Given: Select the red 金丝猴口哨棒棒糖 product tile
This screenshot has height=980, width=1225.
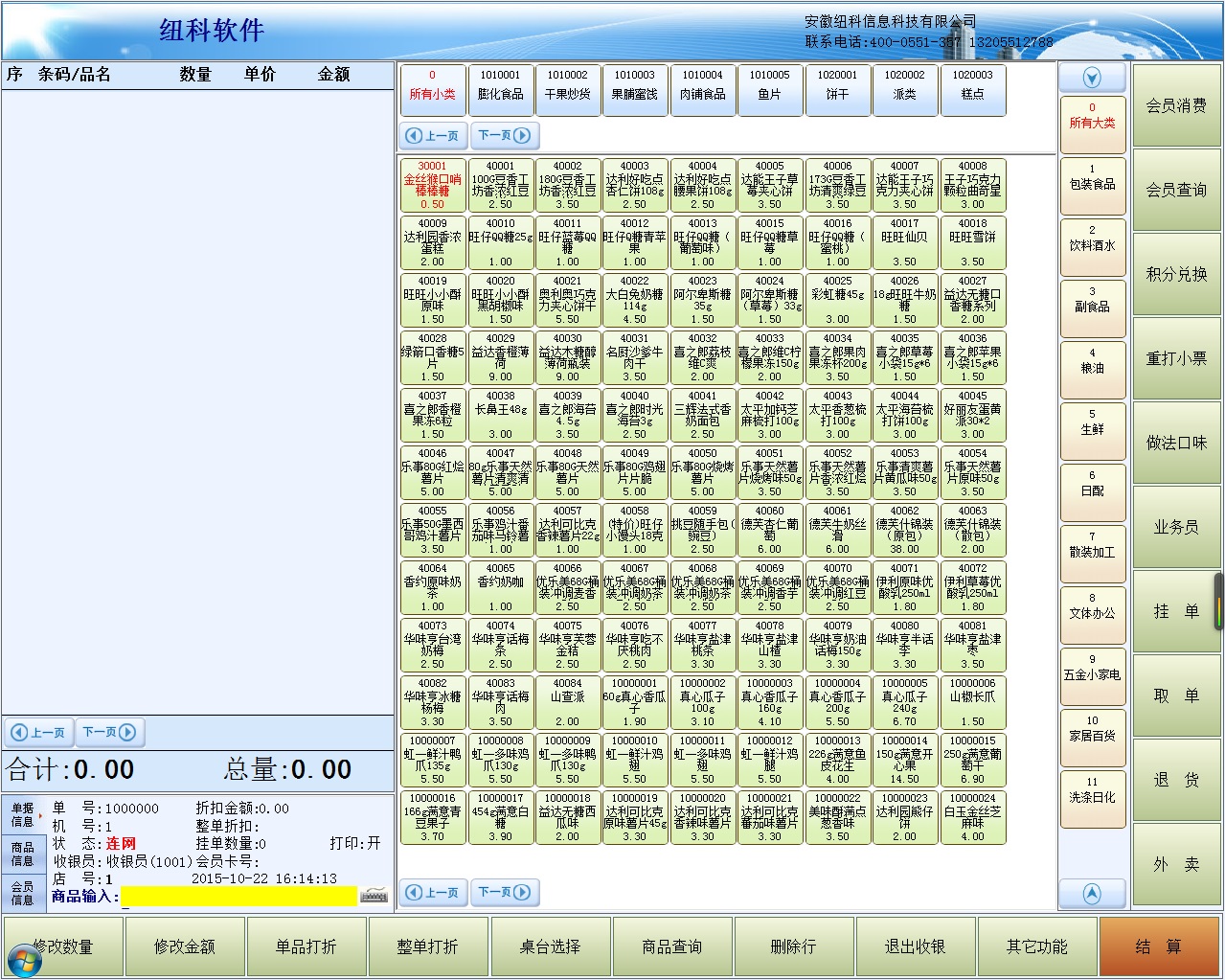Looking at the screenshot, I should point(432,185).
